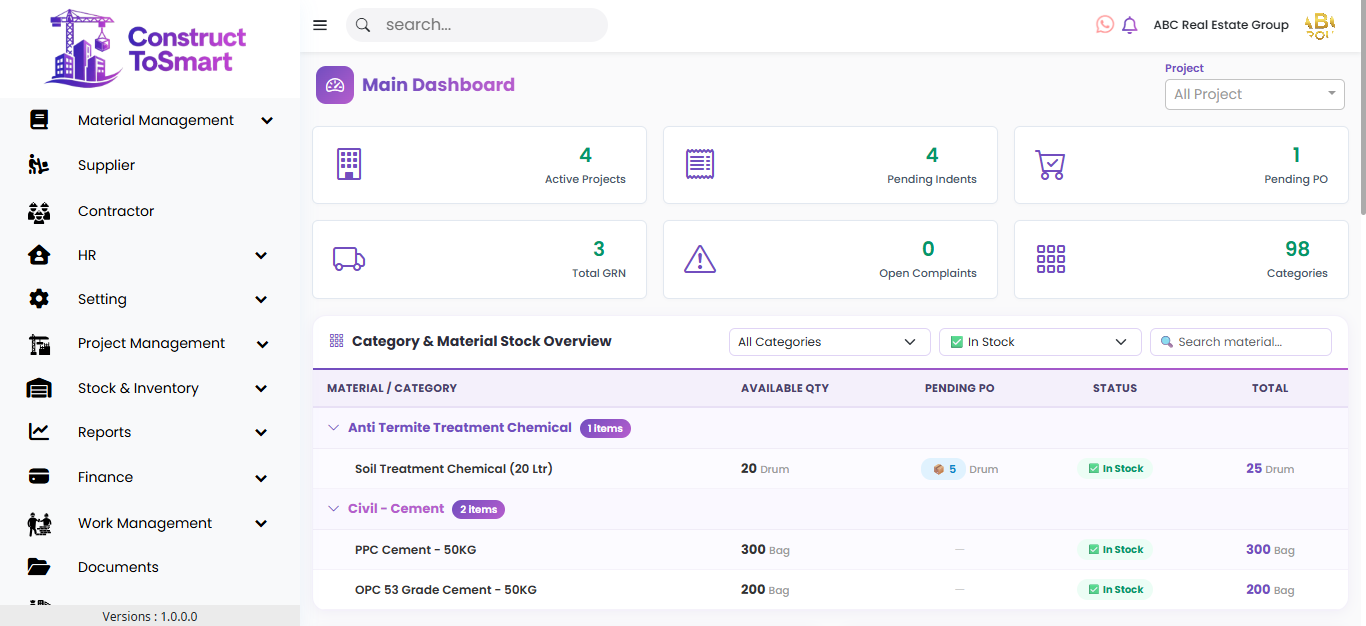
Task: Expand Project Management chevron
Action: 262,344
